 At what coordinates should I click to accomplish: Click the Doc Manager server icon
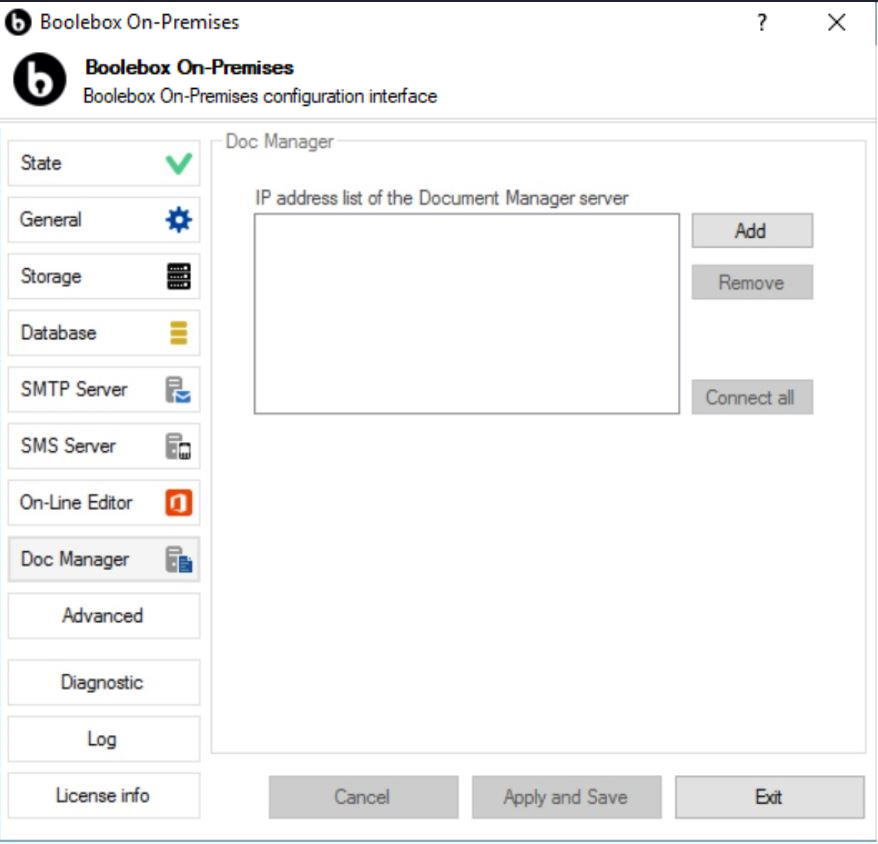point(179,559)
